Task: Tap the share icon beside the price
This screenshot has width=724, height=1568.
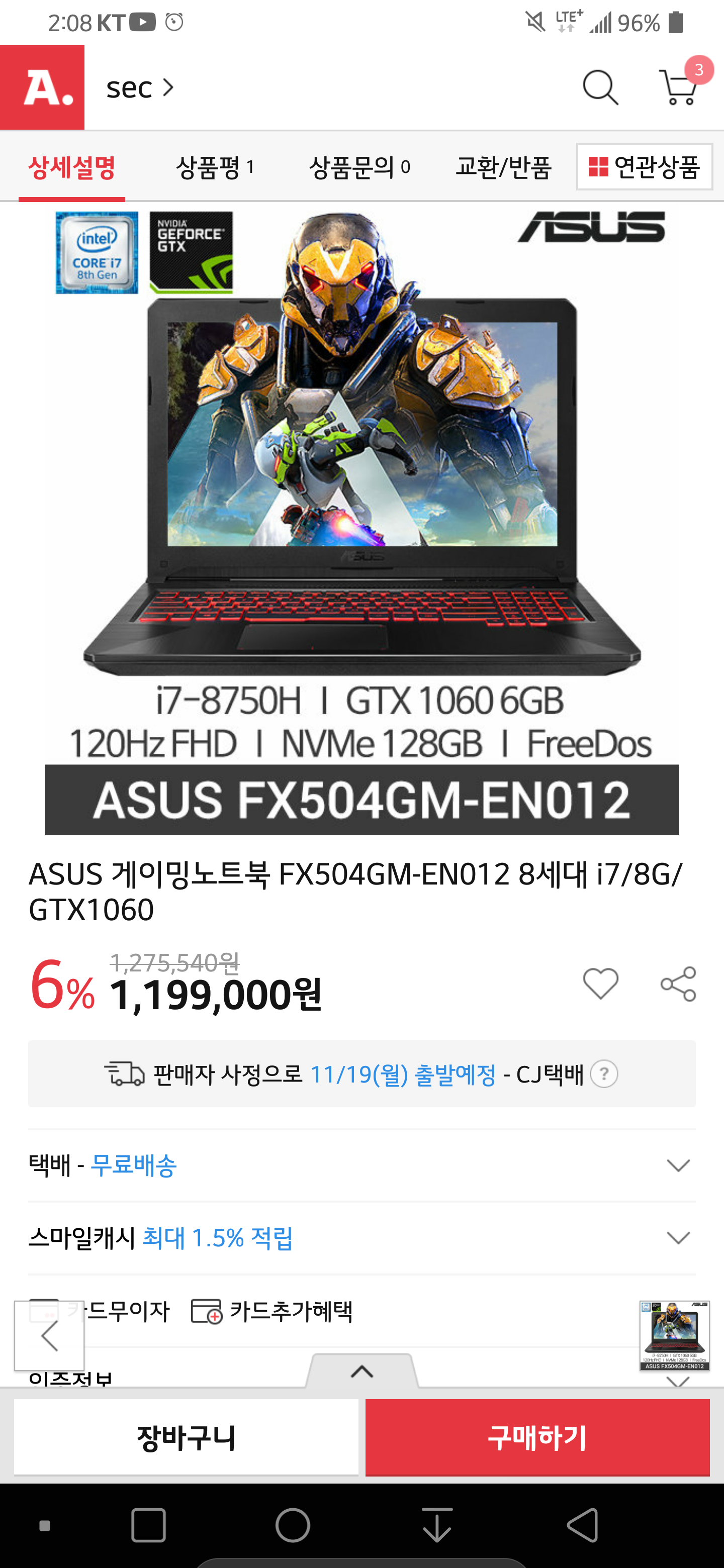Action: (678, 984)
